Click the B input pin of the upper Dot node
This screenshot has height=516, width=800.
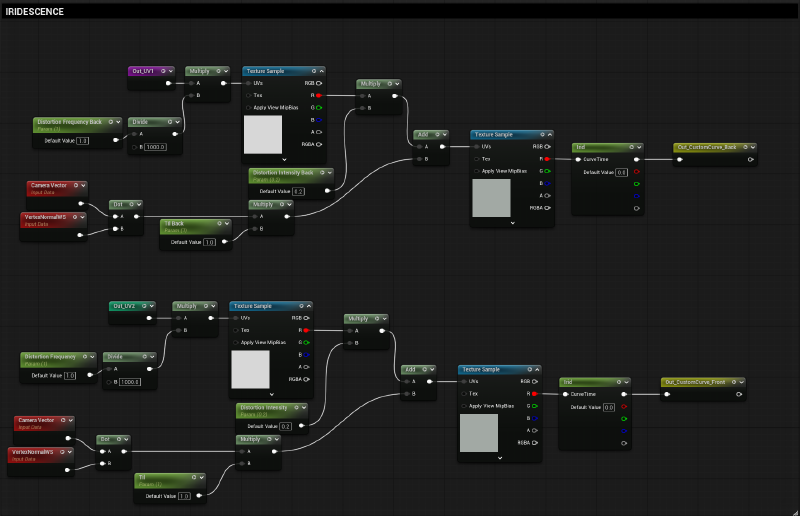(x=114, y=229)
